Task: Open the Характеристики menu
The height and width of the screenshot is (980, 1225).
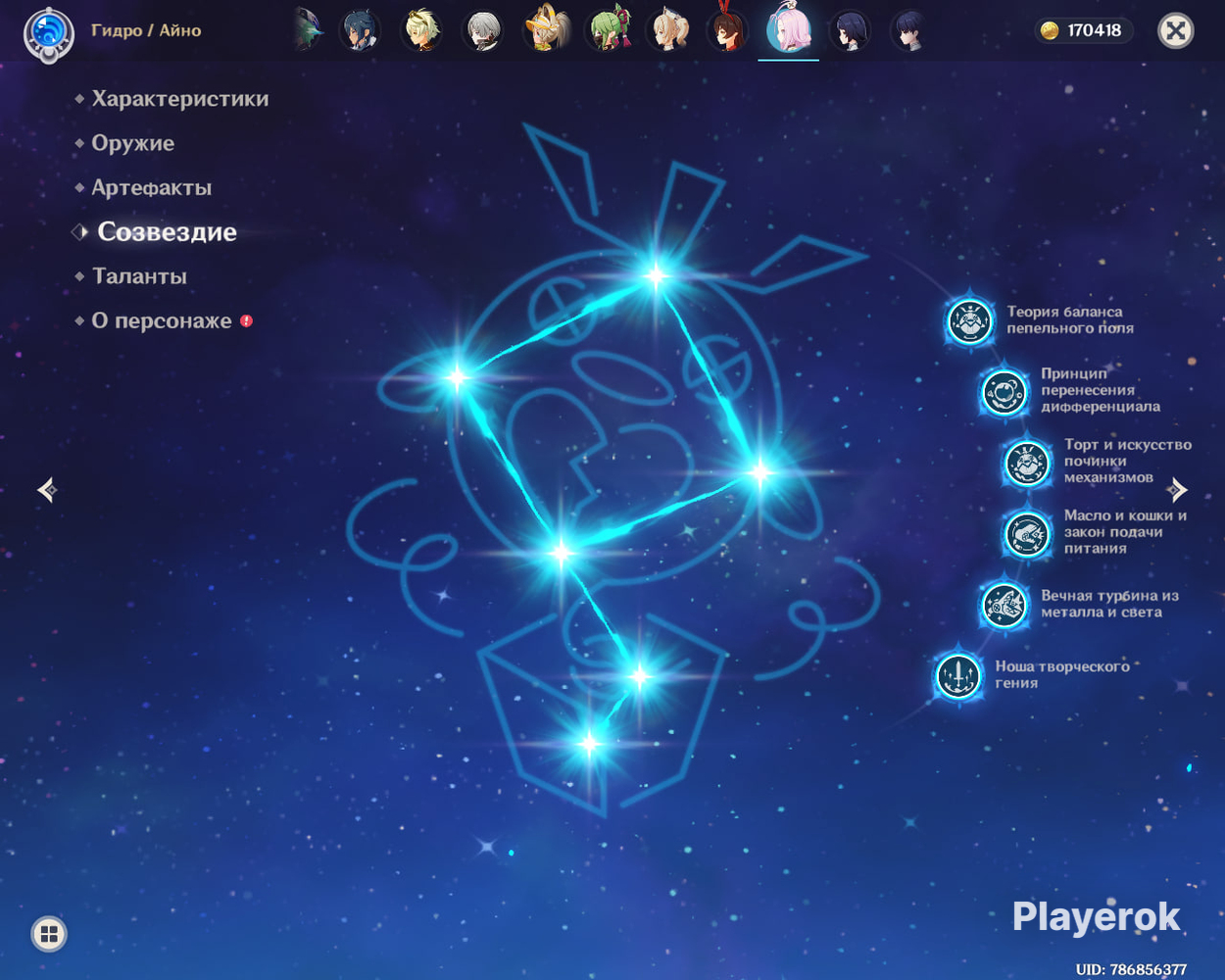Action: 180,99
